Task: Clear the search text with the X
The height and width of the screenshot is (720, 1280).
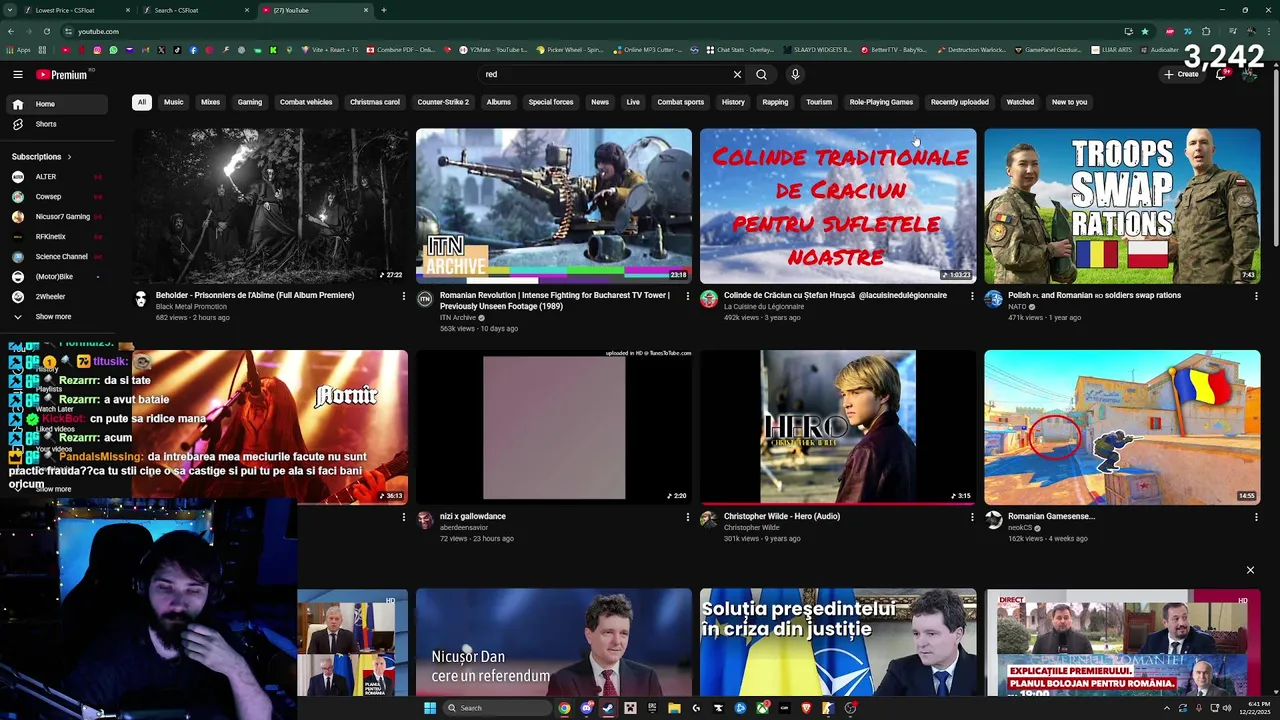Action: coord(737,74)
